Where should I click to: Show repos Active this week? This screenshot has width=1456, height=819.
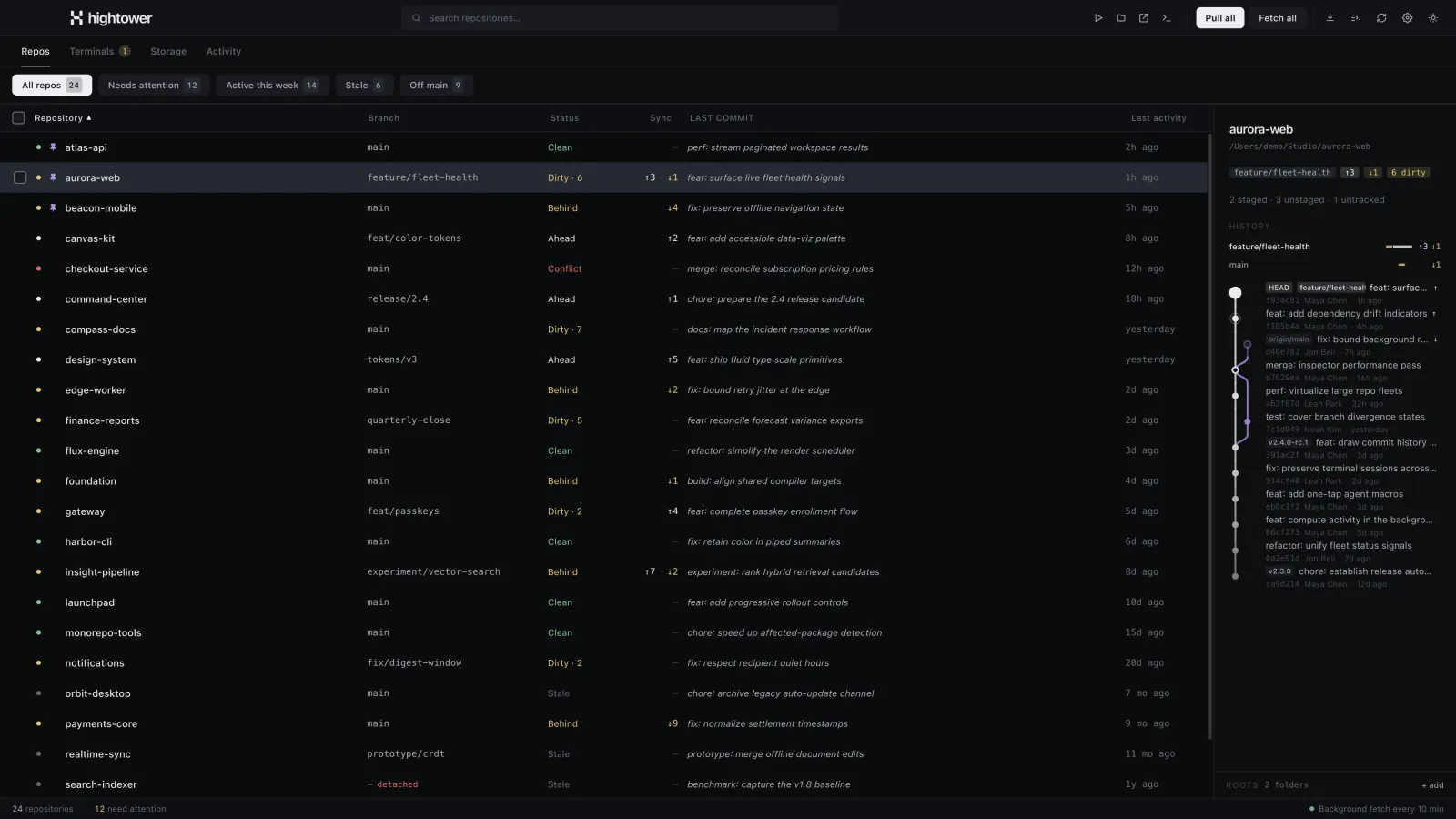273,86
